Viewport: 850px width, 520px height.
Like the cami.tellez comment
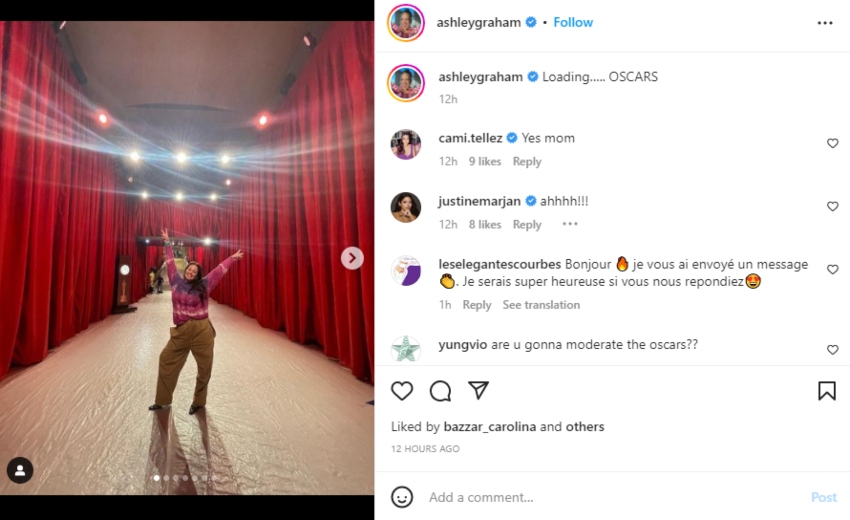pos(832,144)
